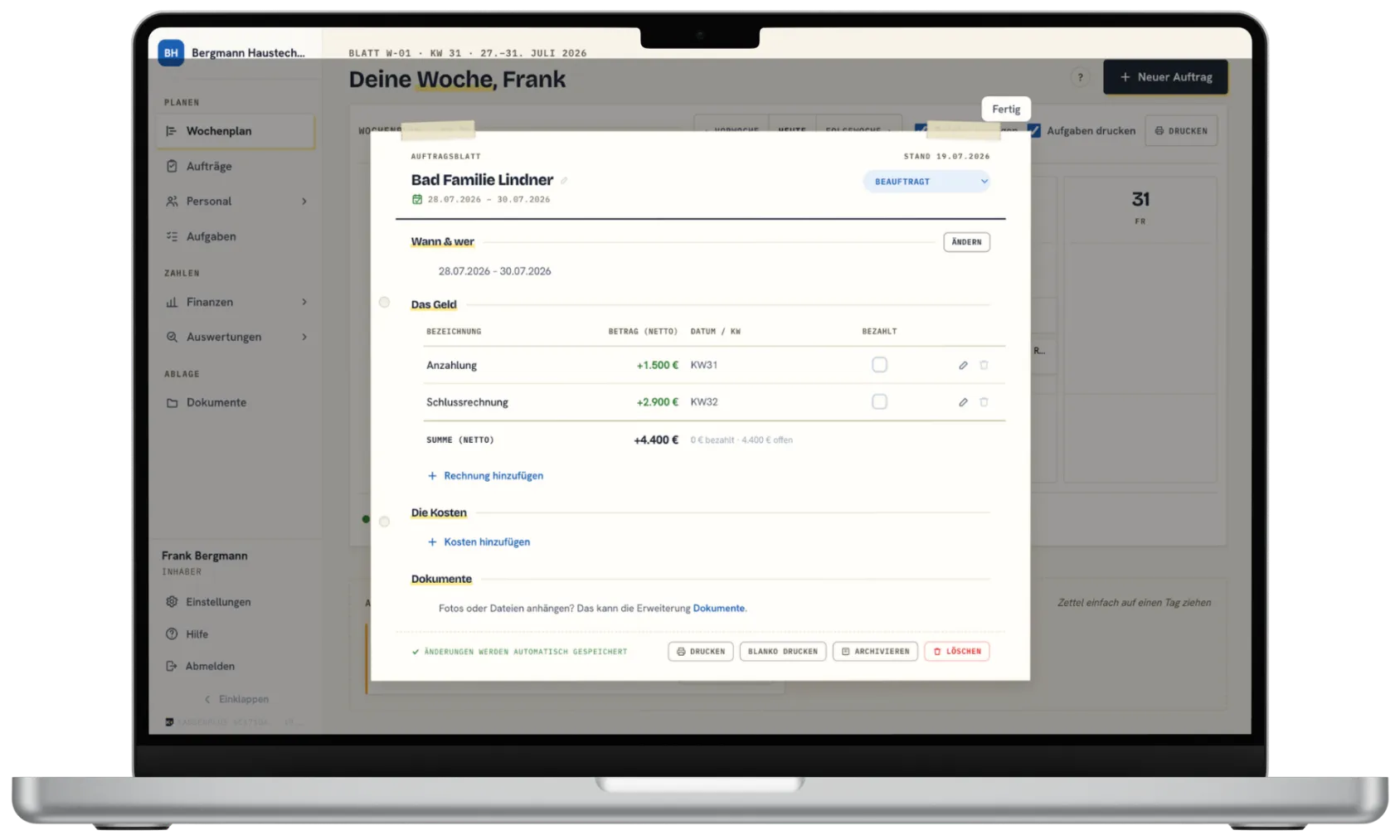The height and width of the screenshot is (840, 1400).
Task: Click the Frank Bergmann user name
Action: (x=204, y=556)
